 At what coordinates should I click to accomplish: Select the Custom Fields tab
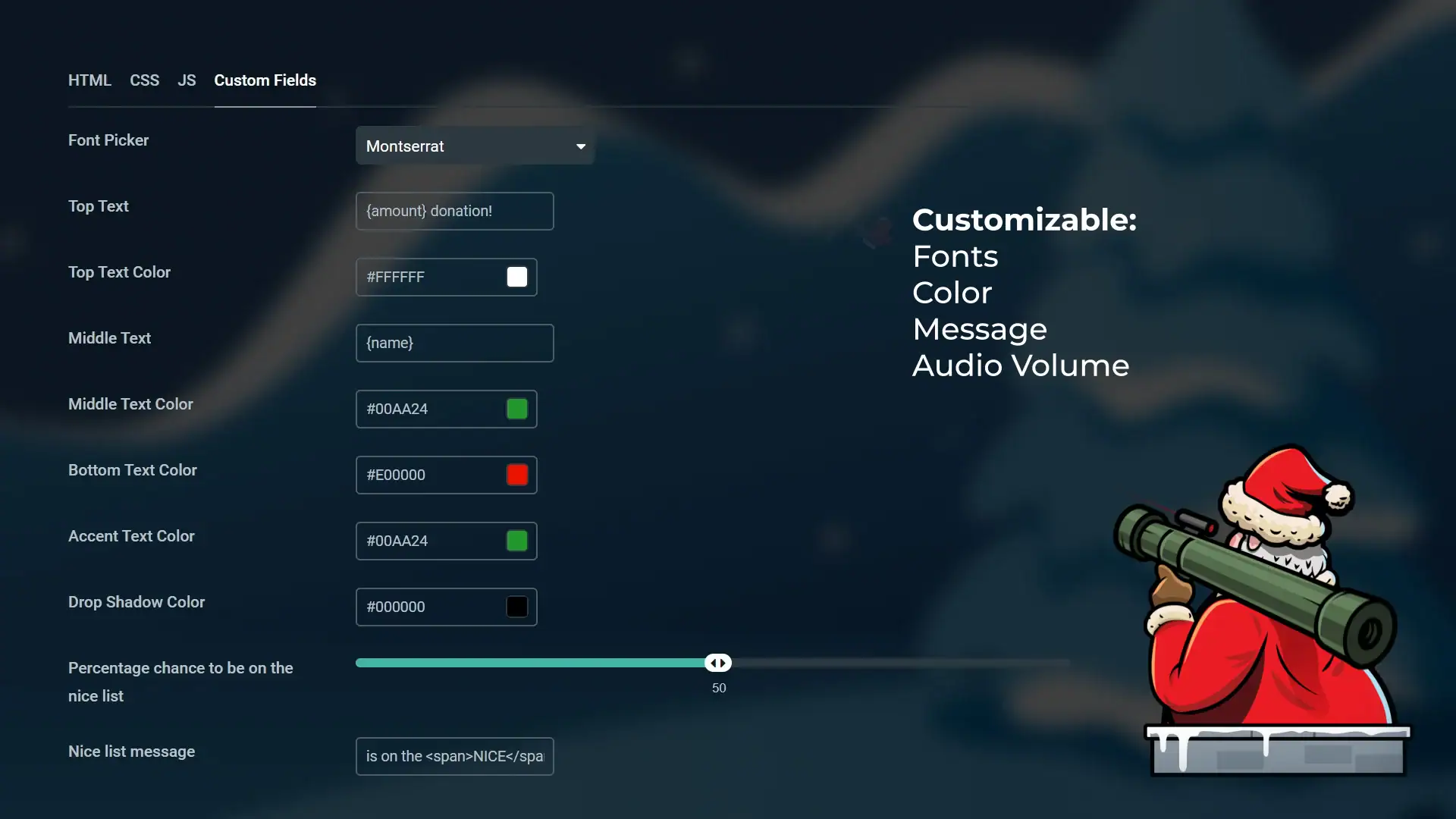[x=265, y=80]
